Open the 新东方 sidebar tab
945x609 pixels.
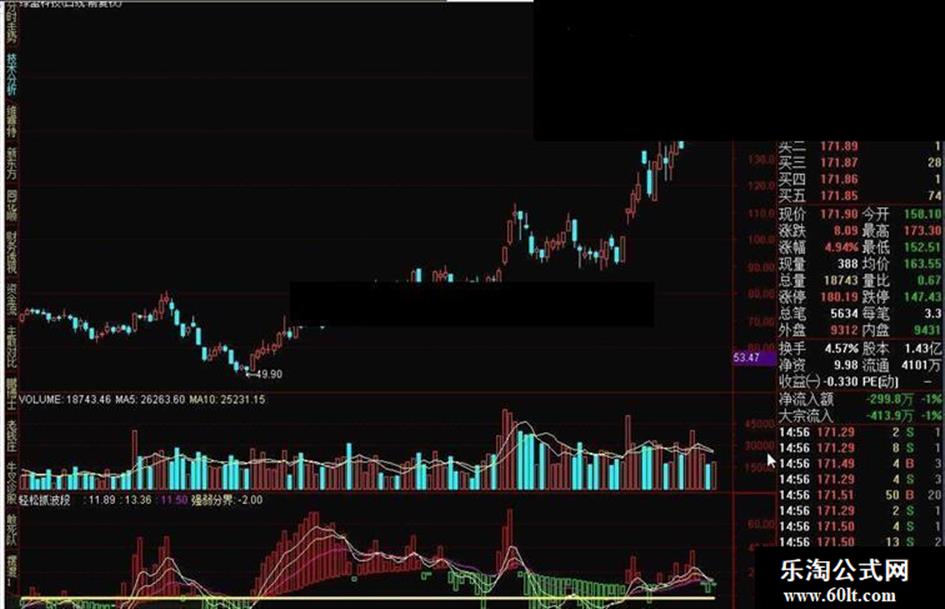coord(11,164)
